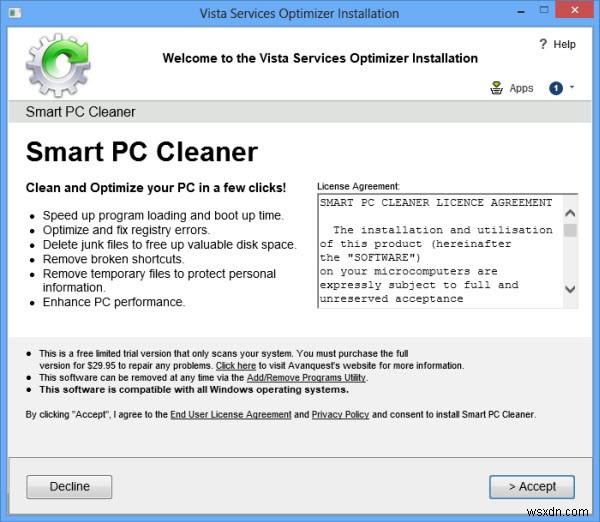The height and width of the screenshot is (522, 600).
Task: Click the license agreement scrollbar thumb
Action: click(x=570, y=230)
